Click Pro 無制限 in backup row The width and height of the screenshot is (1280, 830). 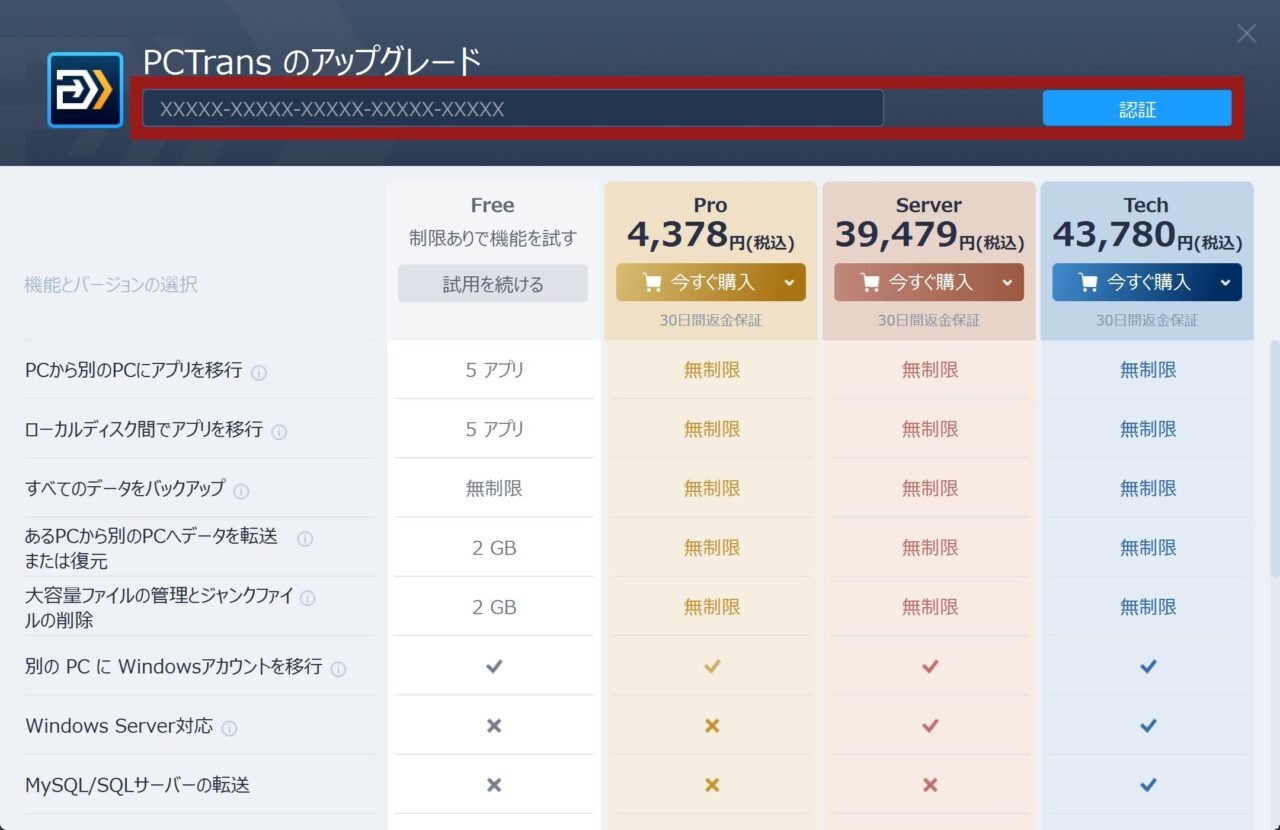712,488
